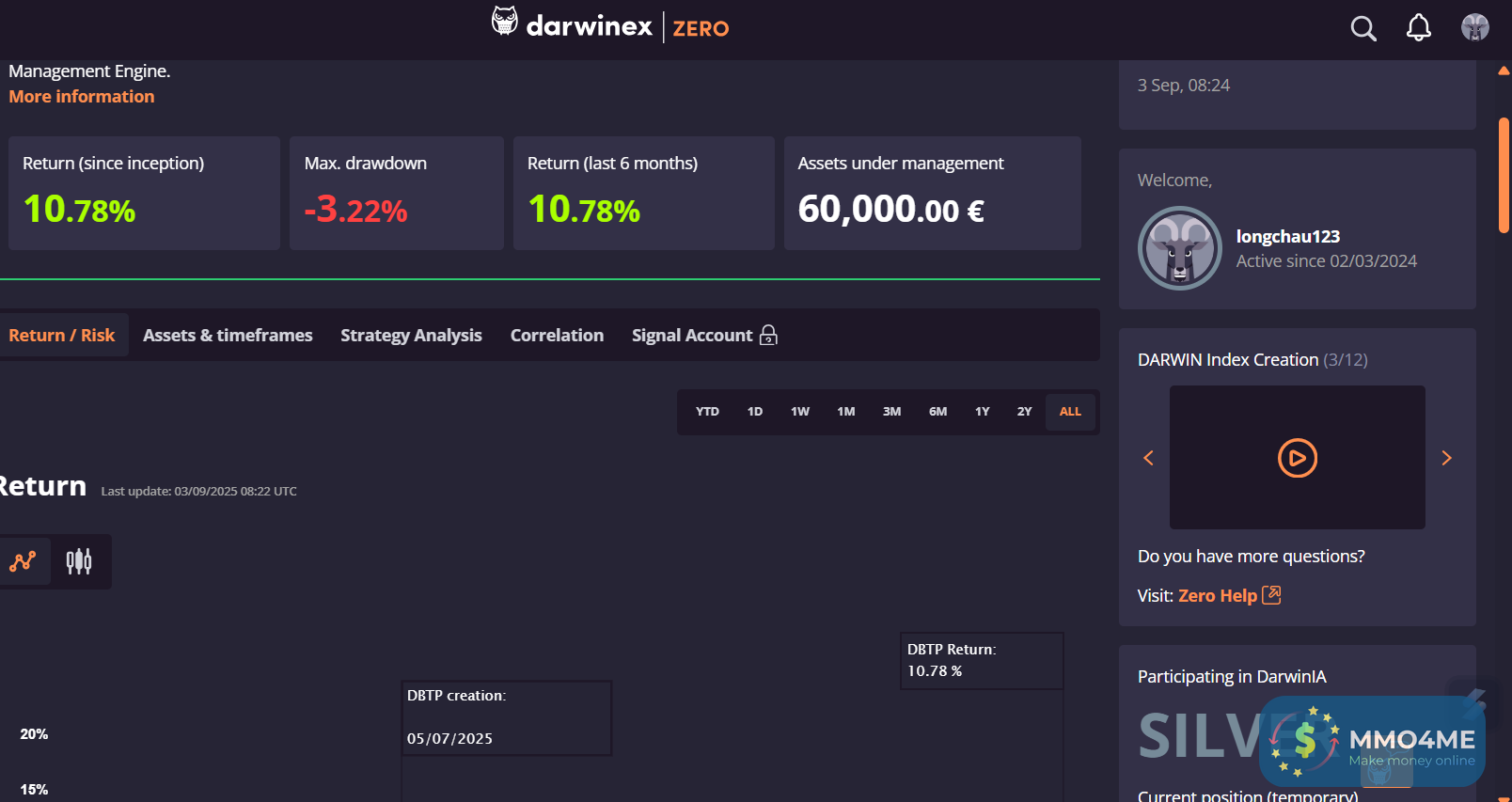Click the 3 Sep, 08:24 timestamp
1512x802 pixels.
[x=1184, y=86]
